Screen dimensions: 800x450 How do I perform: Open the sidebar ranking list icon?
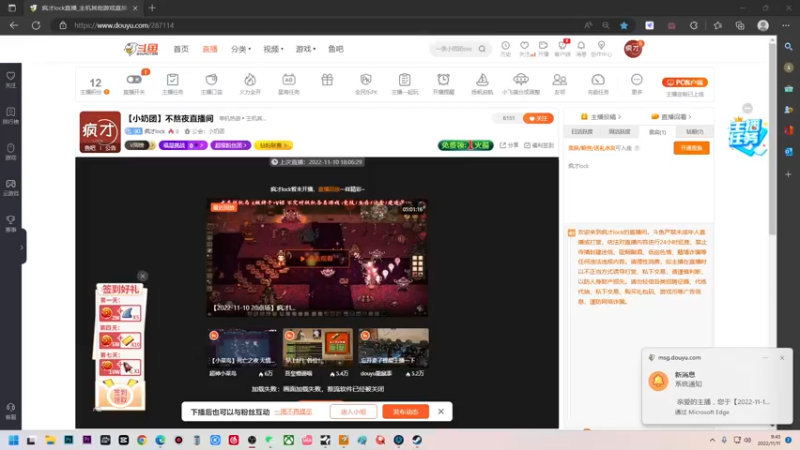[11, 115]
